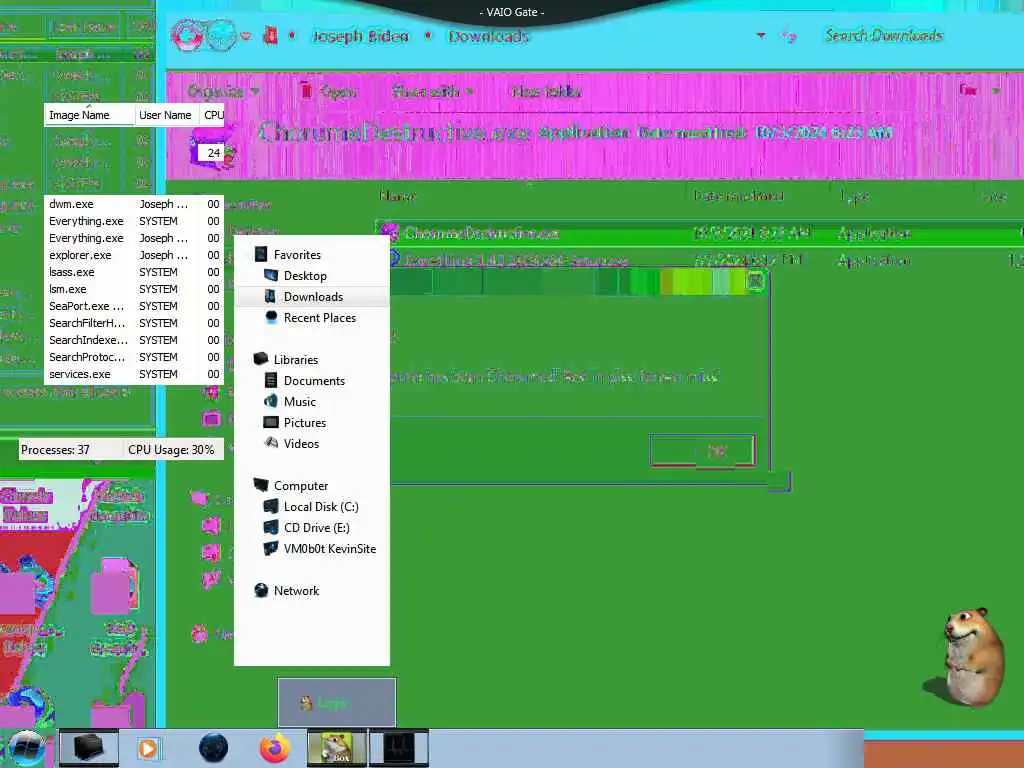The width and height of the screenshot is (1024, 768).
Task: Focus the Search Downloads field
Action: pos(884,35)
